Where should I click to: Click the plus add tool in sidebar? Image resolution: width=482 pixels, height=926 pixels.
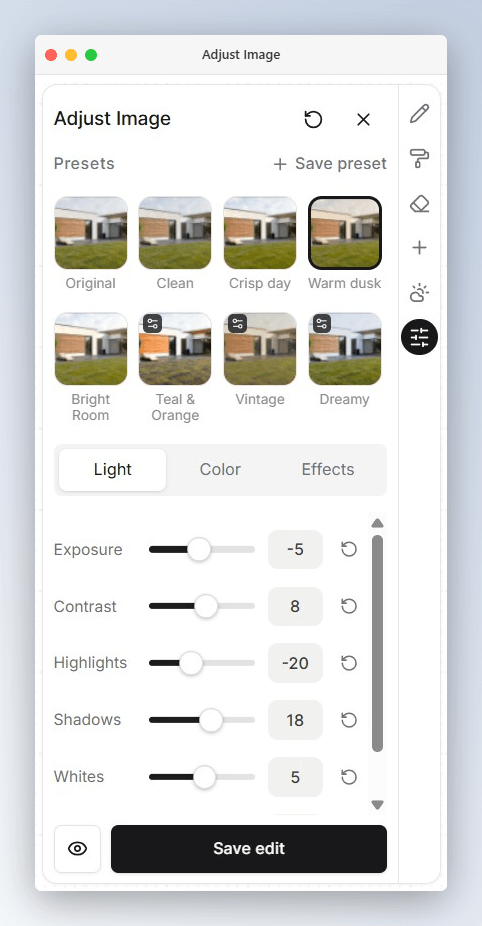click(419, 247)
